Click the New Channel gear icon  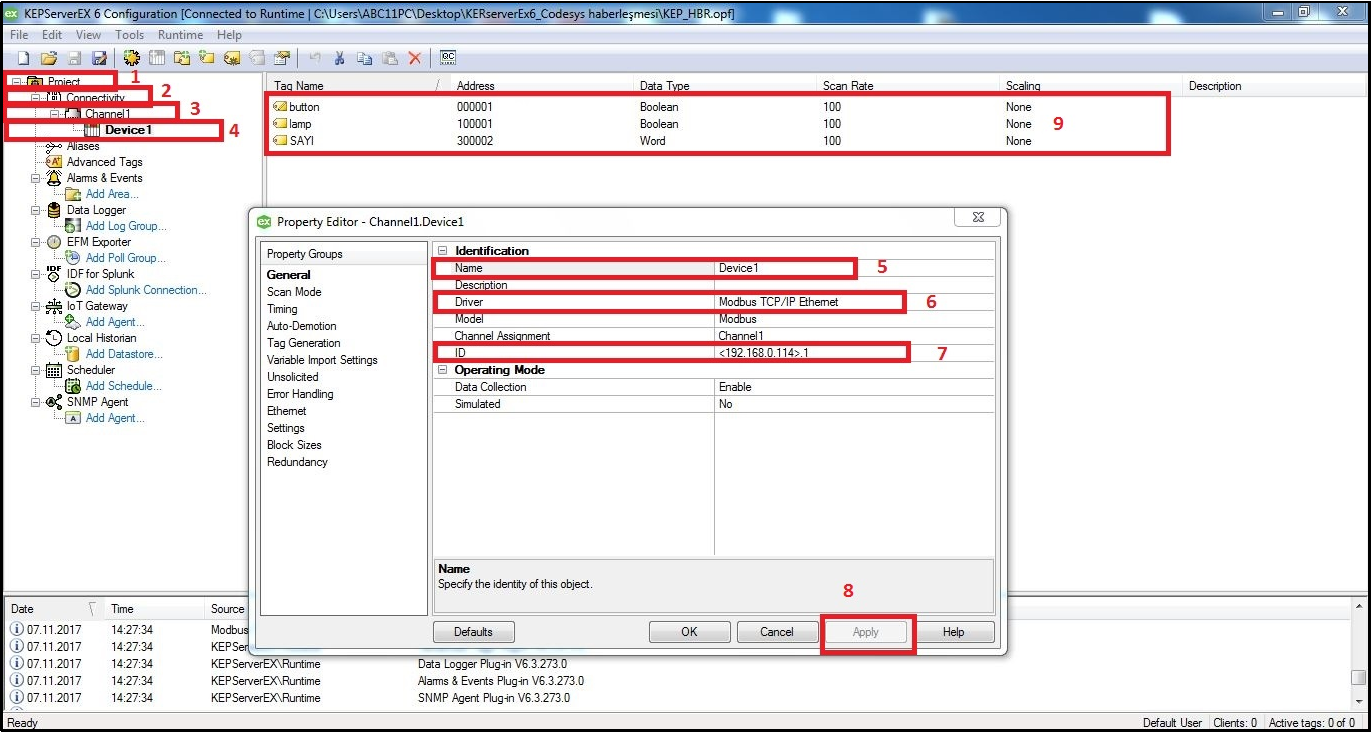[131, 58]
